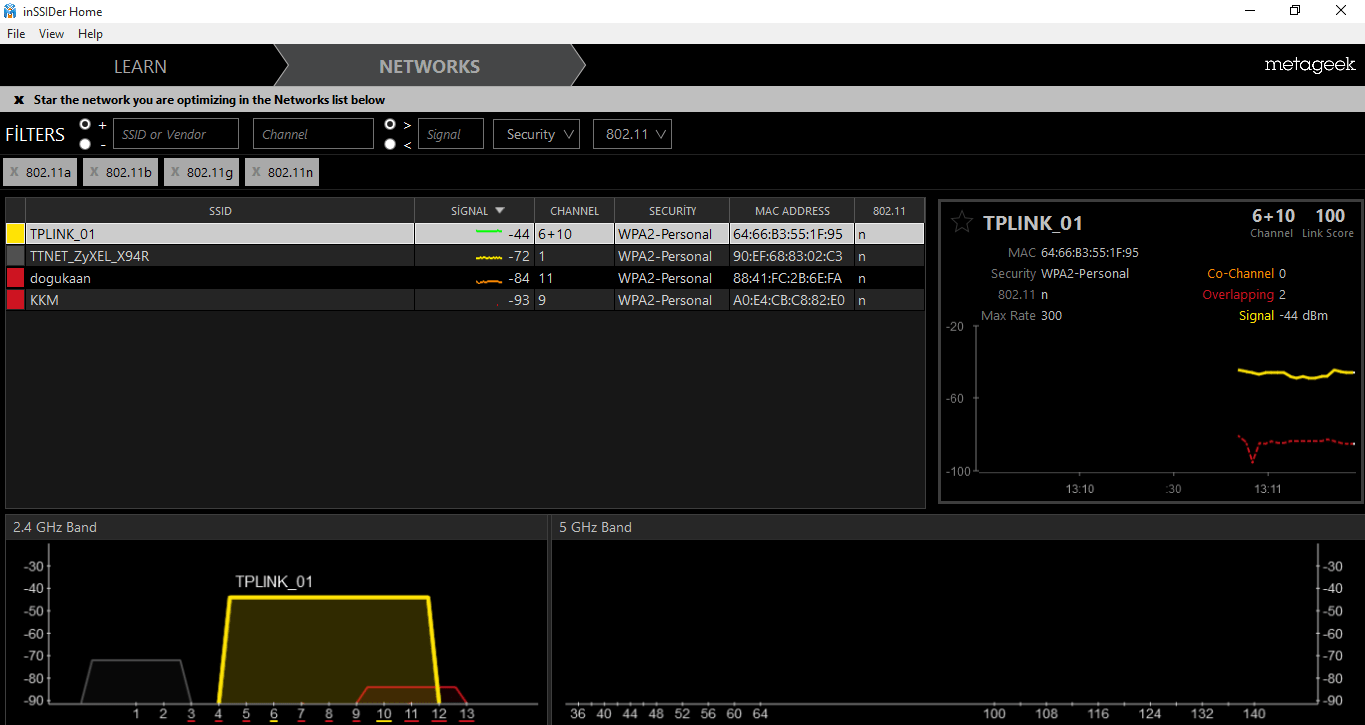The width and height of the screenshot is (1365, 725).
Task: Focus the Channel filter field
Action: 313,134
